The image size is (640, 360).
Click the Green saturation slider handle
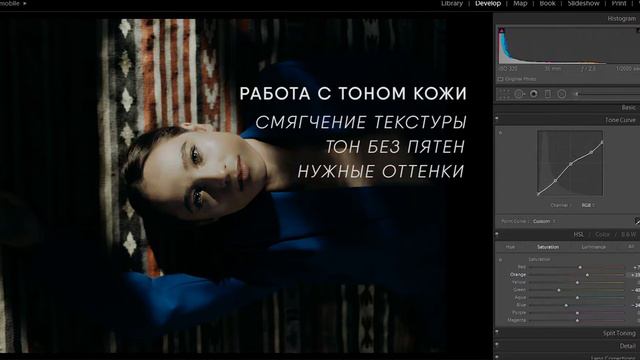click(559, 290)
